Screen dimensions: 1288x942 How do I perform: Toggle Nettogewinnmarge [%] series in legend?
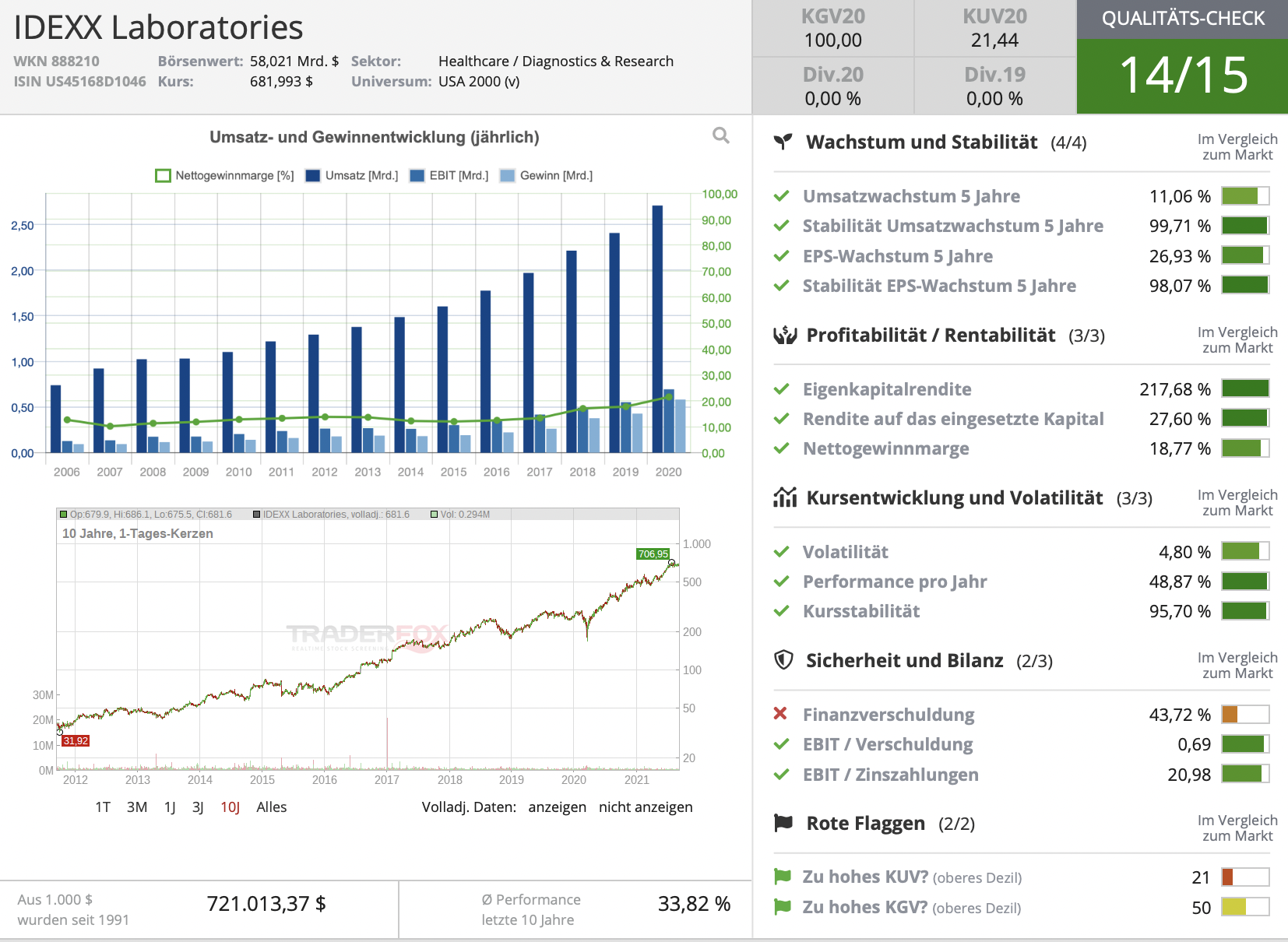pyautogui.click(x=225, y=176)
